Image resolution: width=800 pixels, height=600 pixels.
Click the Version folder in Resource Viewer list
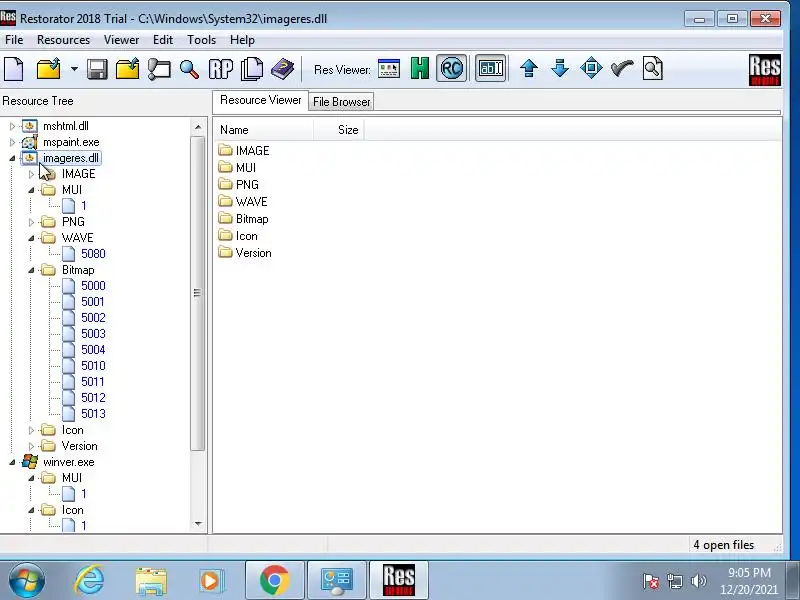coord(245,253)
